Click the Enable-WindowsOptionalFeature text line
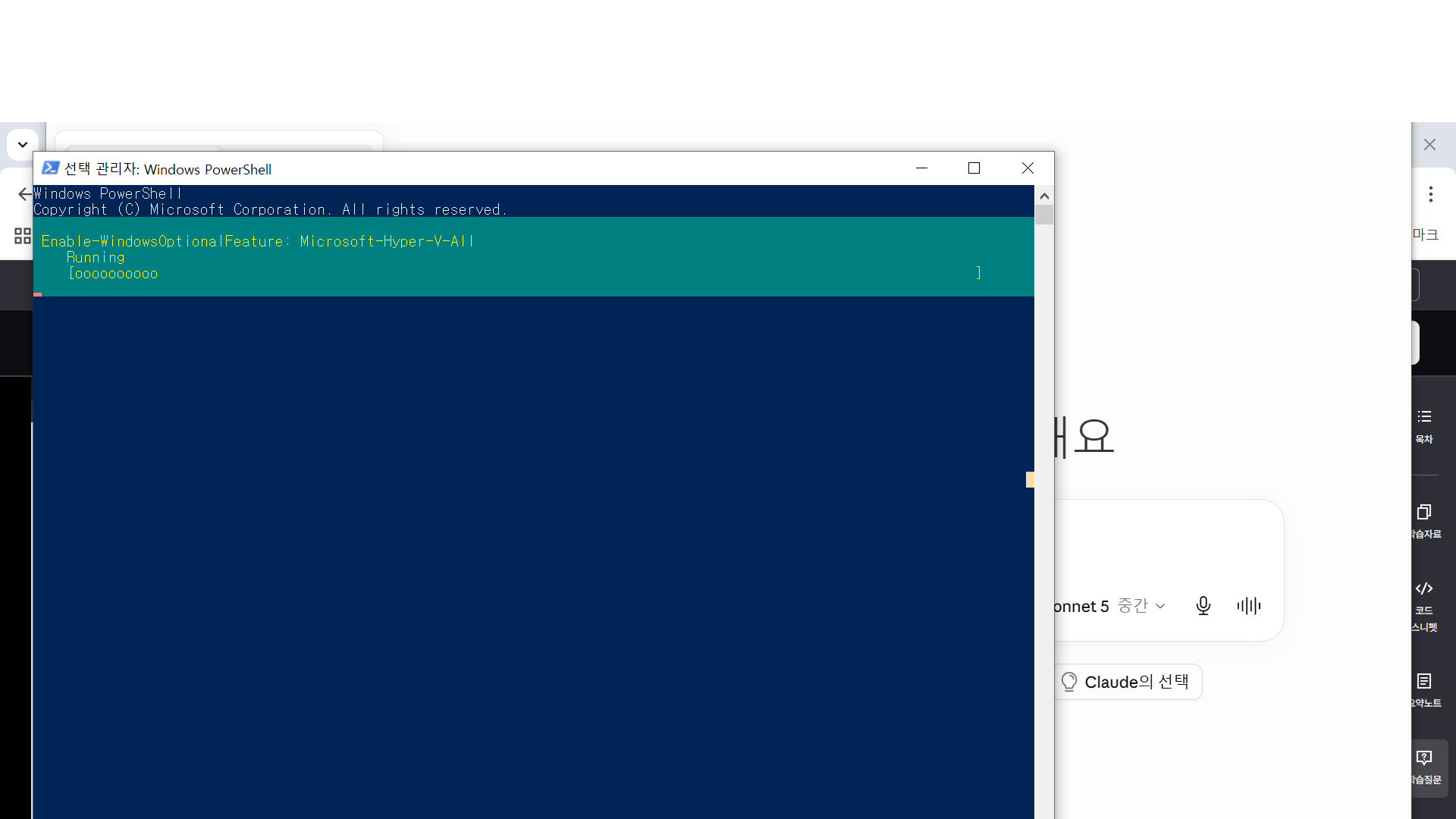1456x819 pixels. click(x=258, y=241)
